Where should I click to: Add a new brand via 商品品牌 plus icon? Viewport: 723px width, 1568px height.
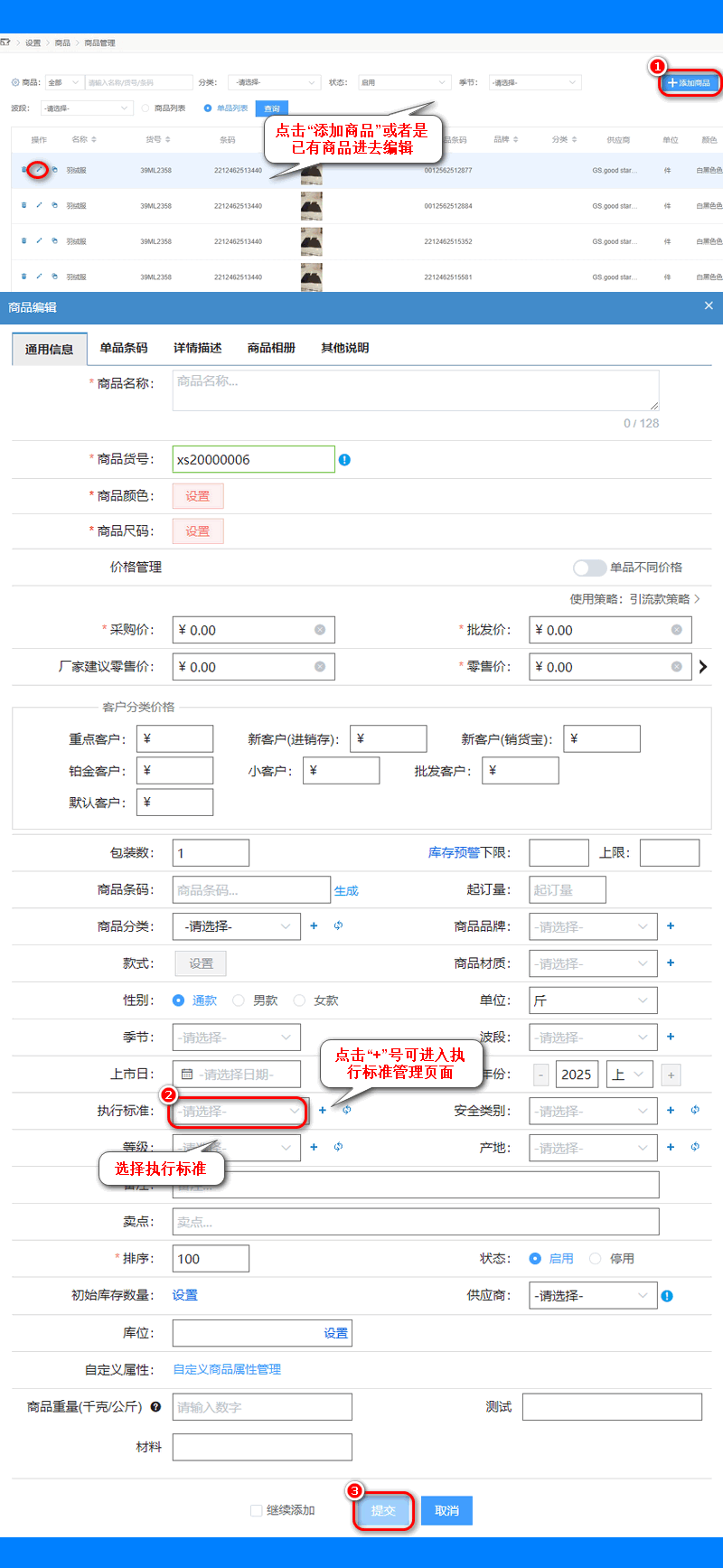[x=671, y=926]
